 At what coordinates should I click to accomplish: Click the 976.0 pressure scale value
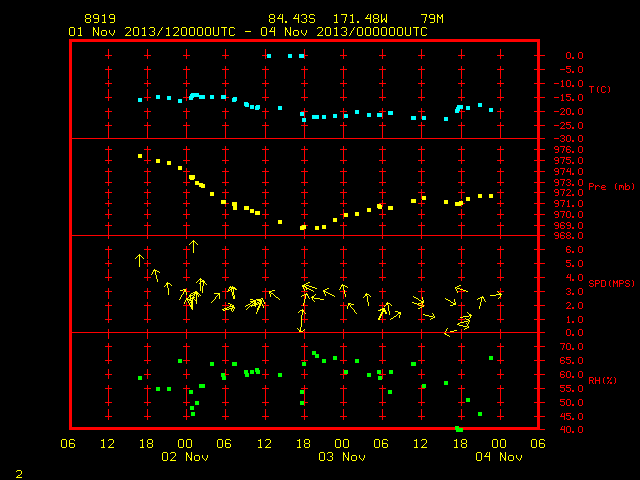[569, 150]
